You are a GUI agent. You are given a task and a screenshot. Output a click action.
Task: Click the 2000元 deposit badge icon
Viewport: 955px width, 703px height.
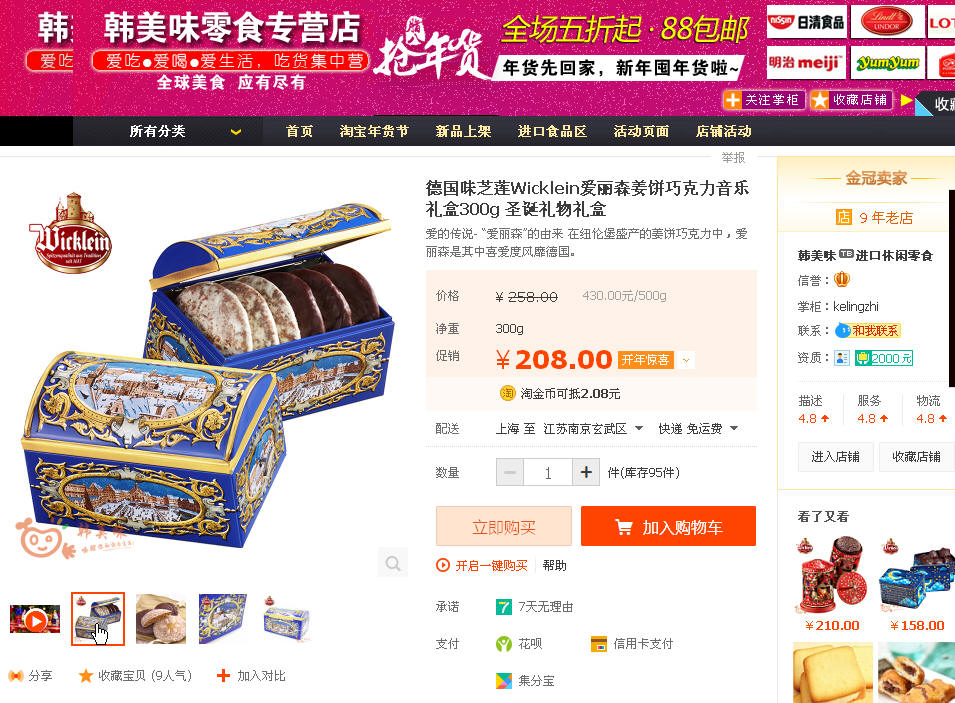tap(884, 358)
